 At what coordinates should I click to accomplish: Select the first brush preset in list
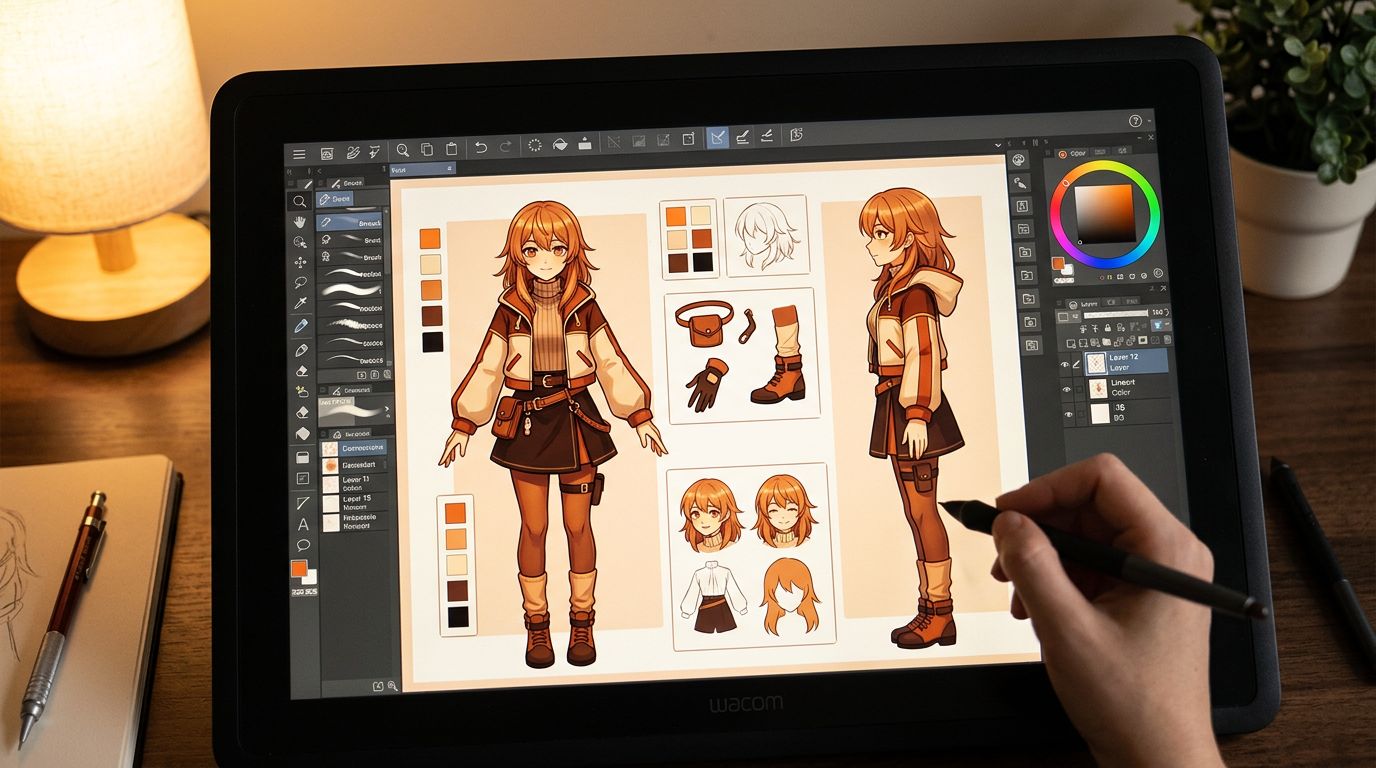[x=351, y=223]
